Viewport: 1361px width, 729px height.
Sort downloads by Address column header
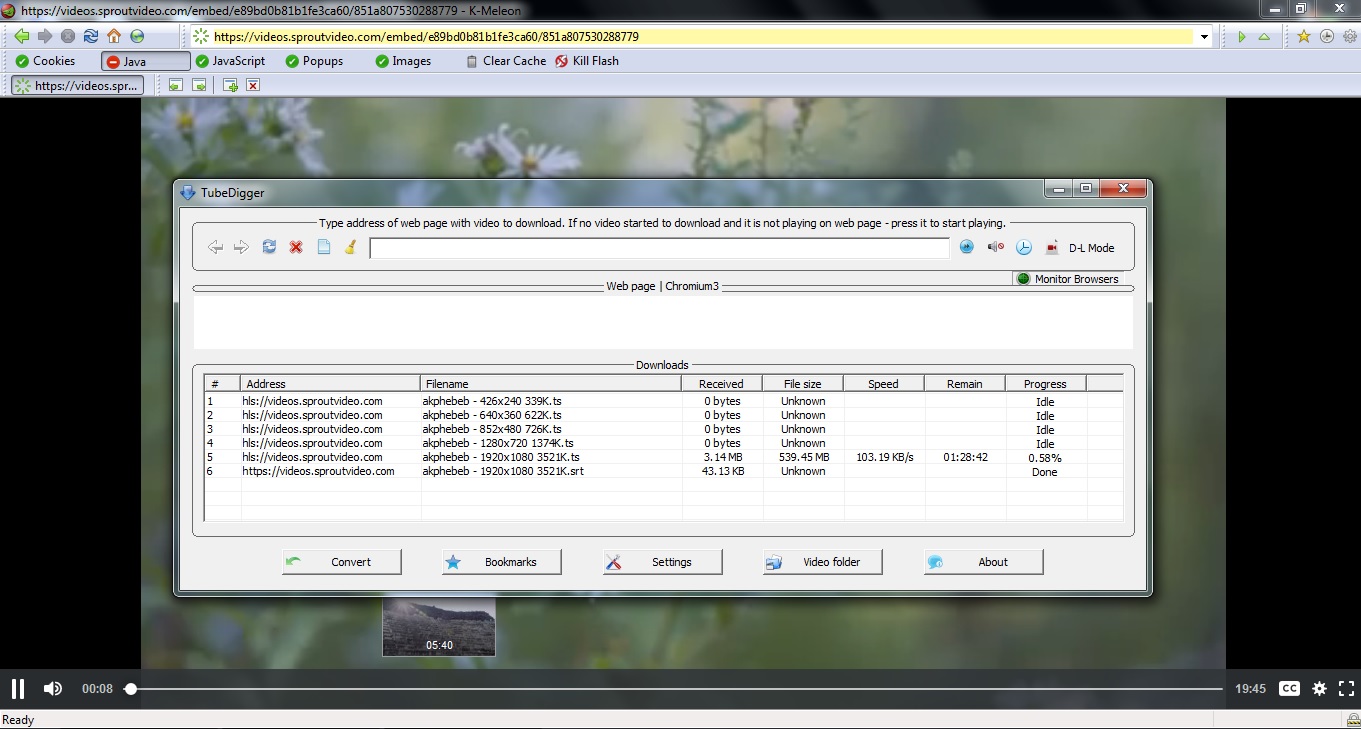330,384
